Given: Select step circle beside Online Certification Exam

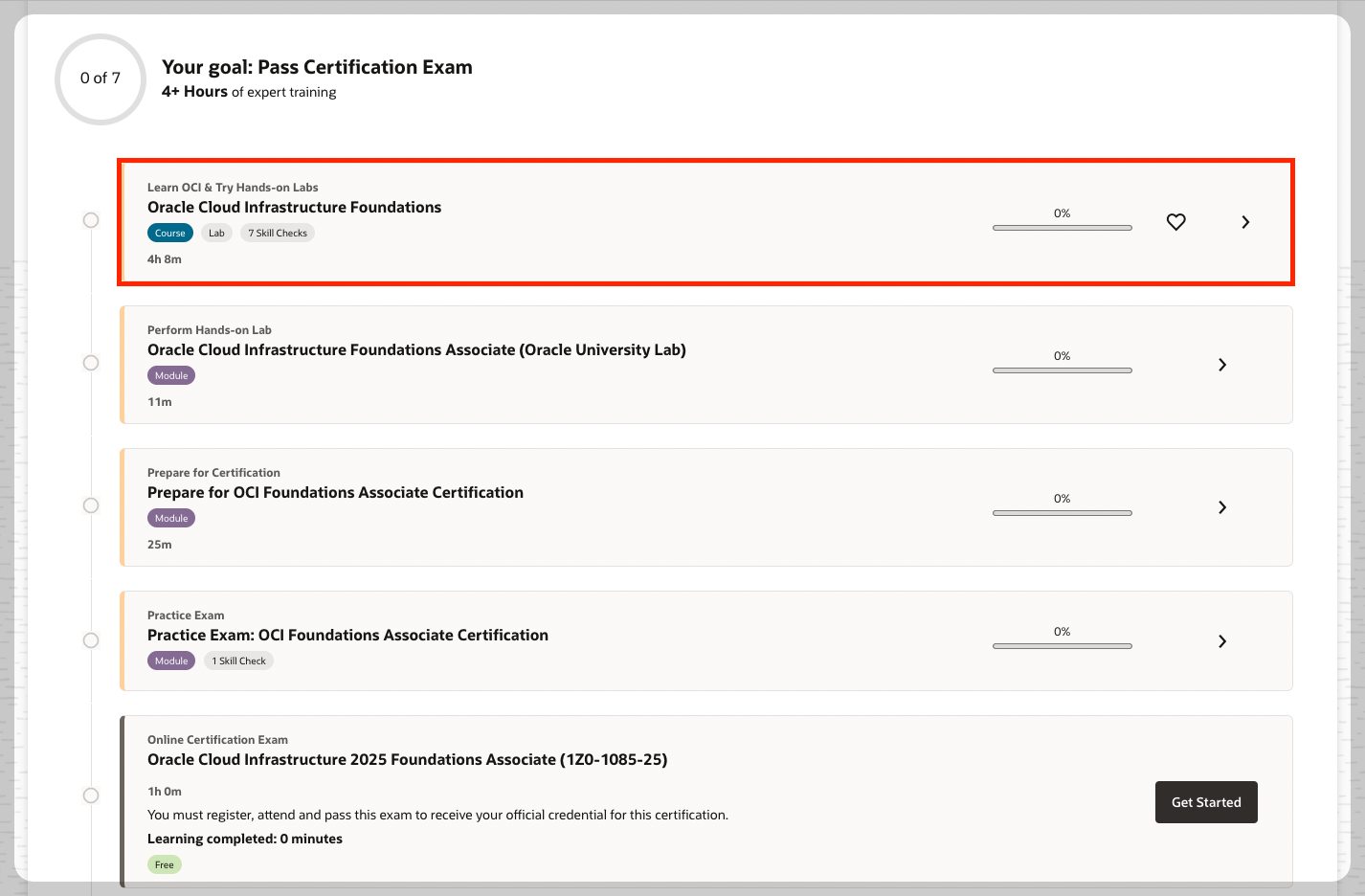Looking at the screenshot, I should [x=91, y=795].
